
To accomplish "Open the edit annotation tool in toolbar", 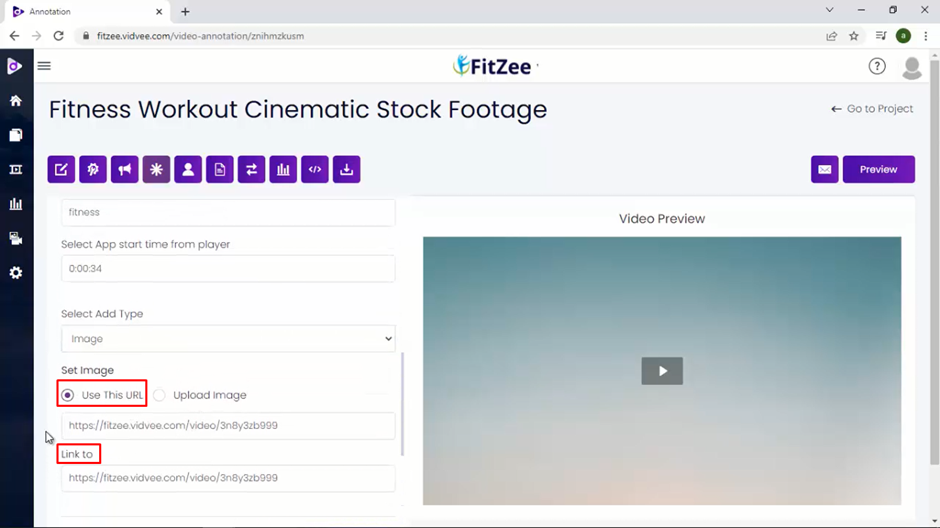I will click(x=61, y=170).
